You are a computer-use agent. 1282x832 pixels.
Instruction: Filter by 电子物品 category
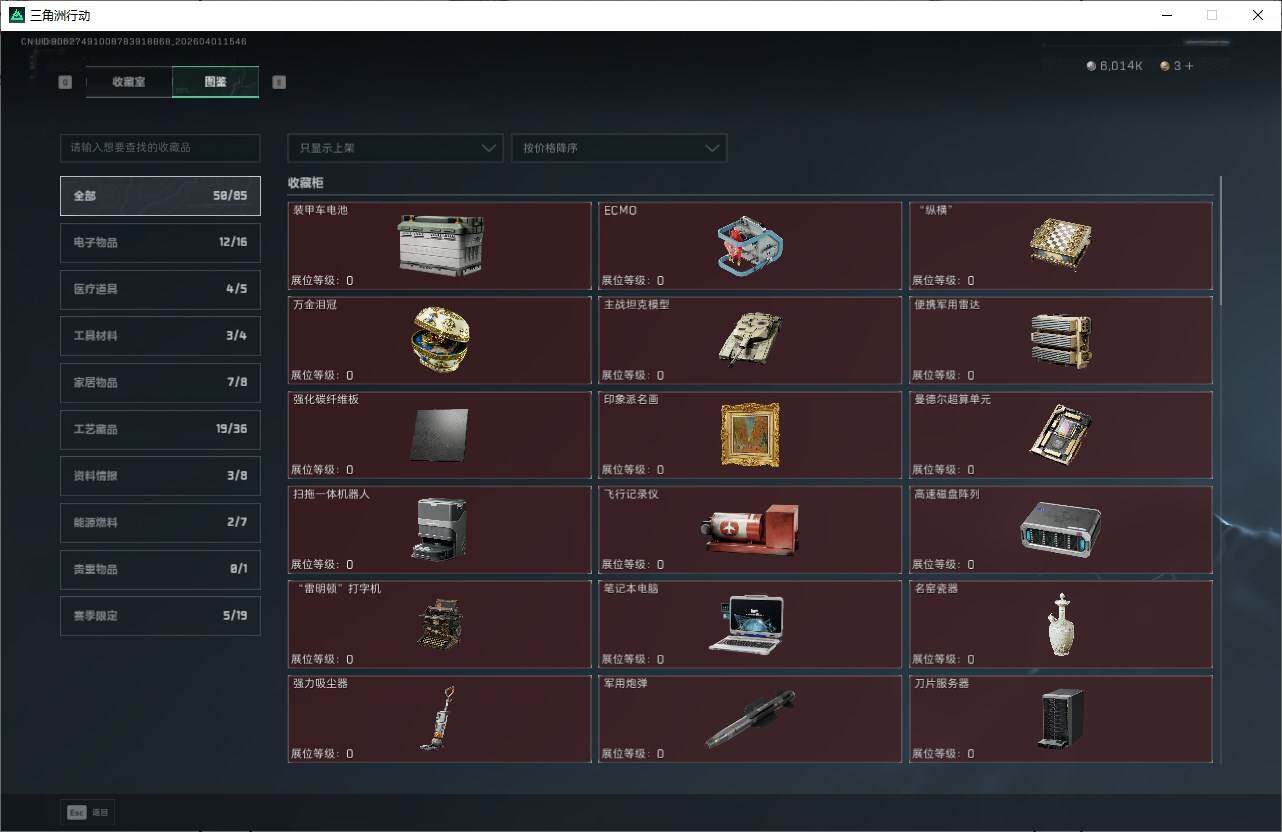(x=160, y=242)
